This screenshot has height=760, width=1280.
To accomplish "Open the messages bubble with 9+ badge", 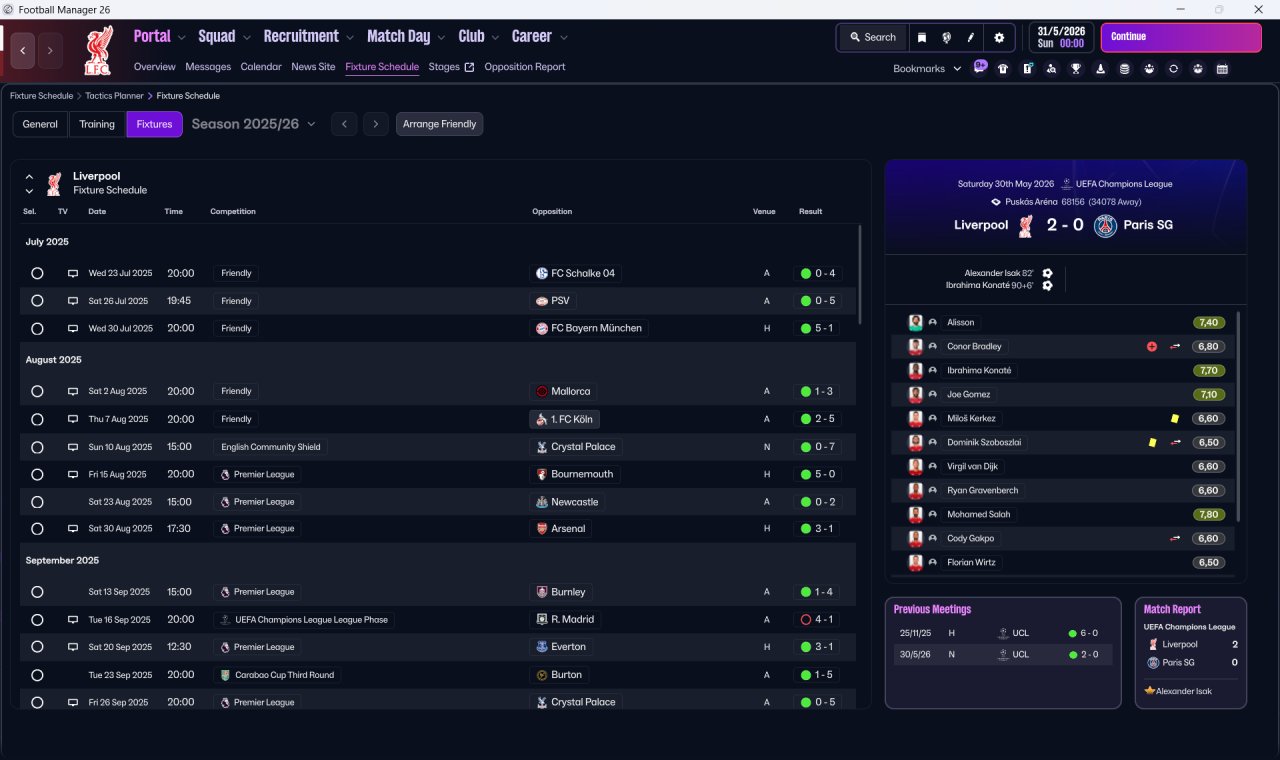I will (x=980, y=67).
